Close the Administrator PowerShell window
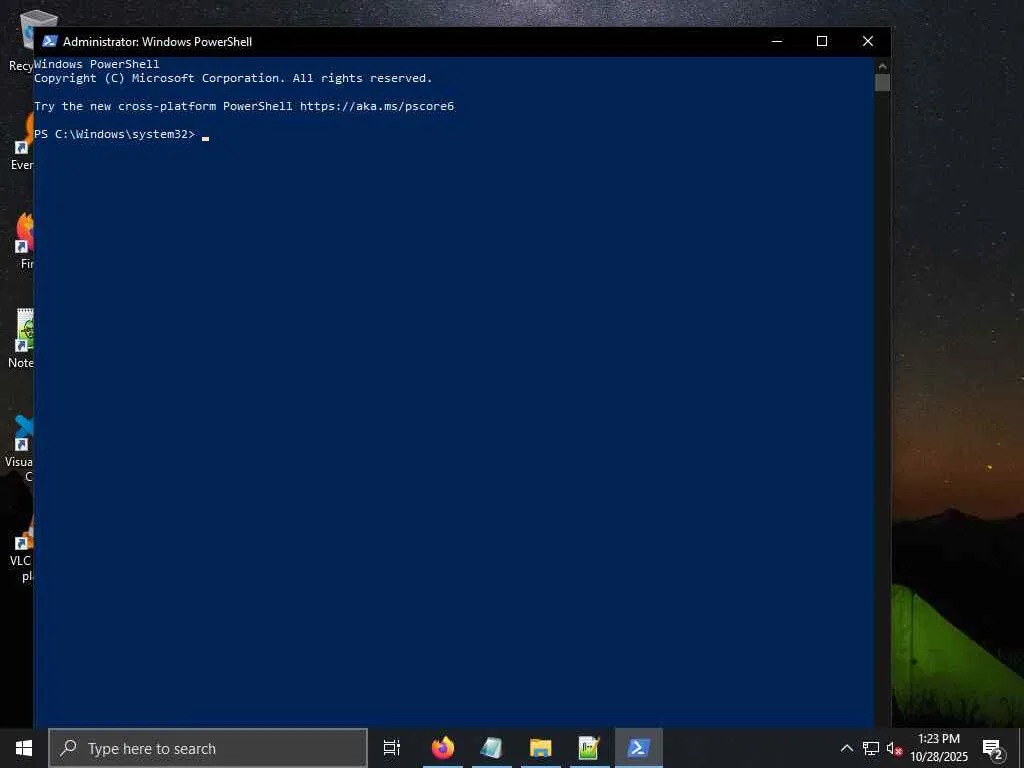Image resolution: width=1024 pixels, height=768 pixels. 868,41
